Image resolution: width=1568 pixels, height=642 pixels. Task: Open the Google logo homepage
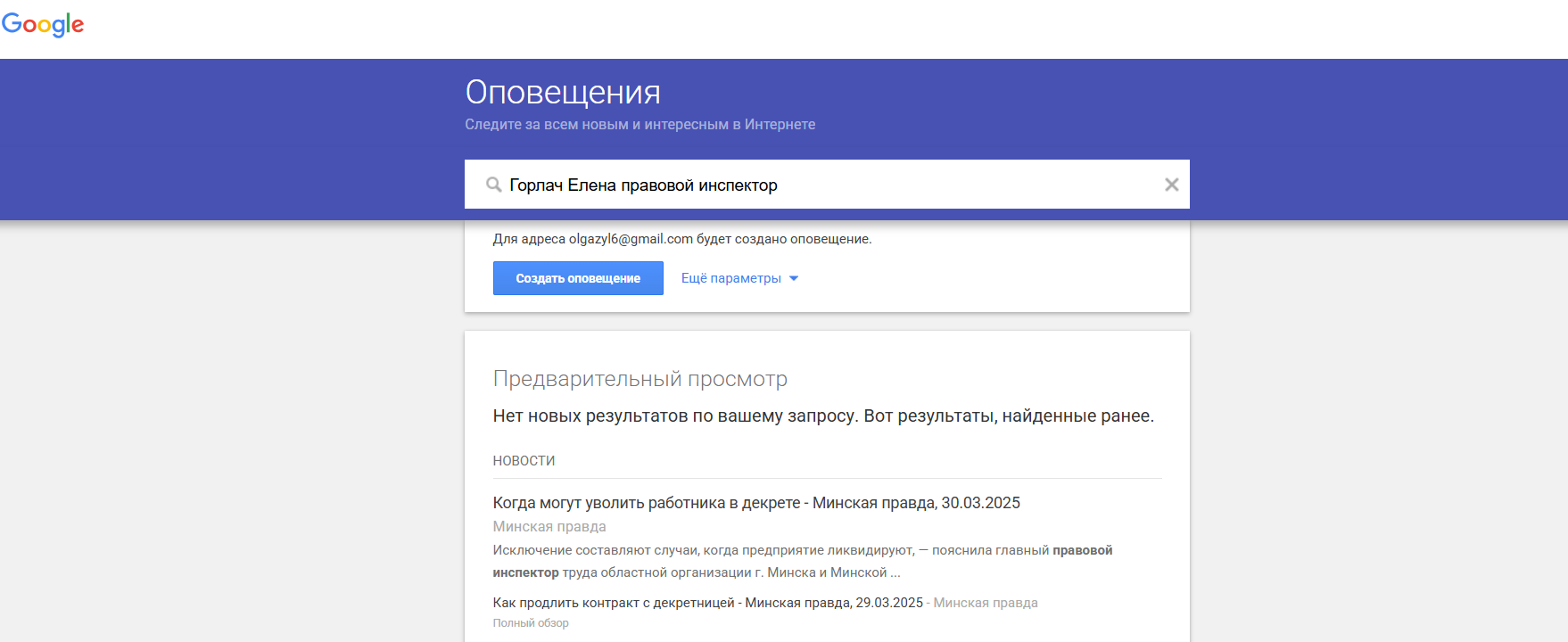pyautogui.click(x=43, y=25)
